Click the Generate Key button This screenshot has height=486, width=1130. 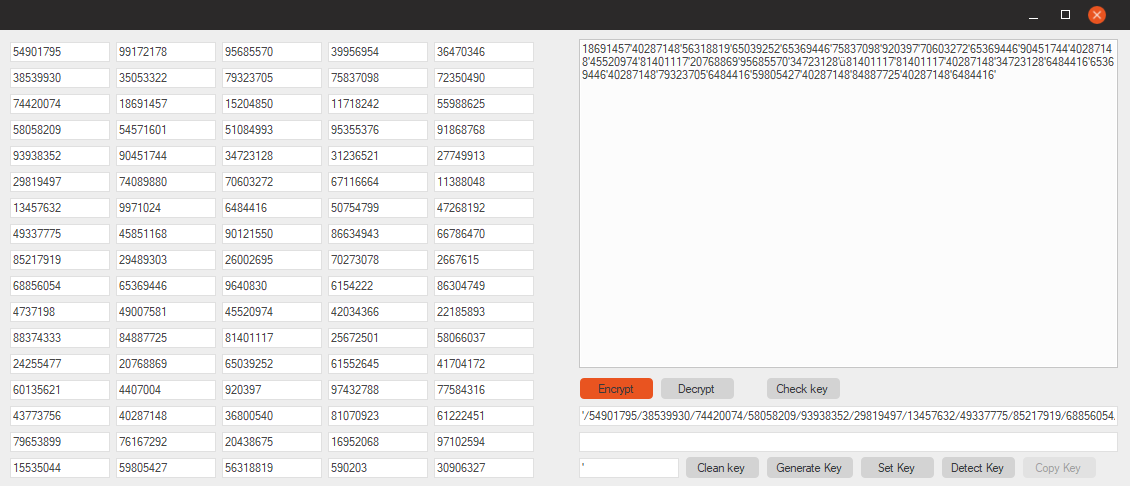(810, 468)
